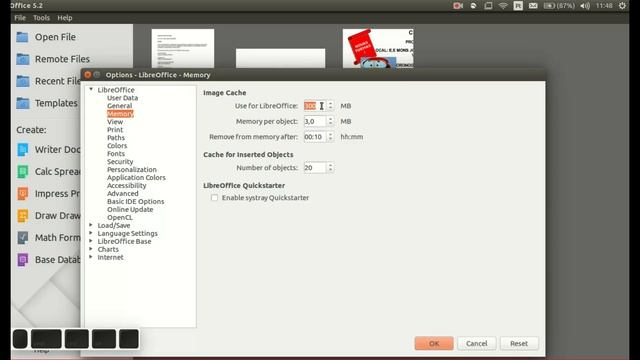The height and width of the screenshot is (360, 640).
Task: Click the Number of objects field
Action: tap(315, 168)
